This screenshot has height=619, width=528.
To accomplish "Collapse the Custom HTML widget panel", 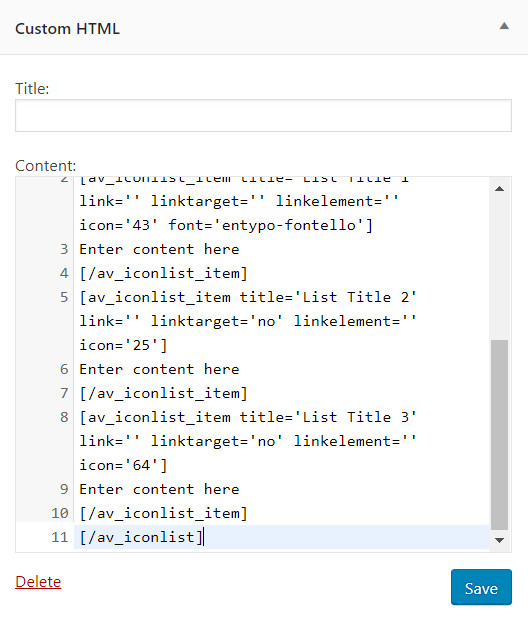I will (x=504, y=26).
